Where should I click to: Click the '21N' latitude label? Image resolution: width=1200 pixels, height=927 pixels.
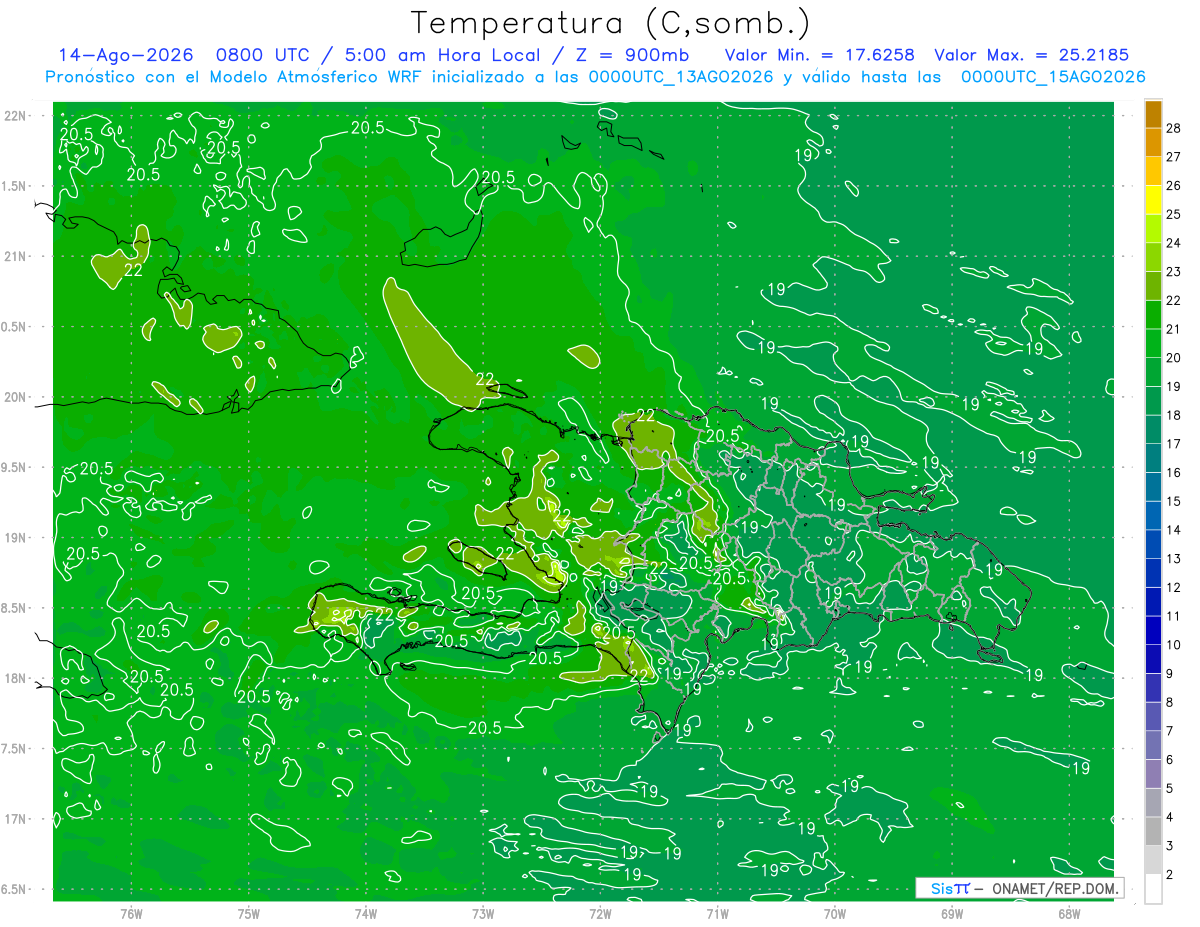tap(17, 256)
